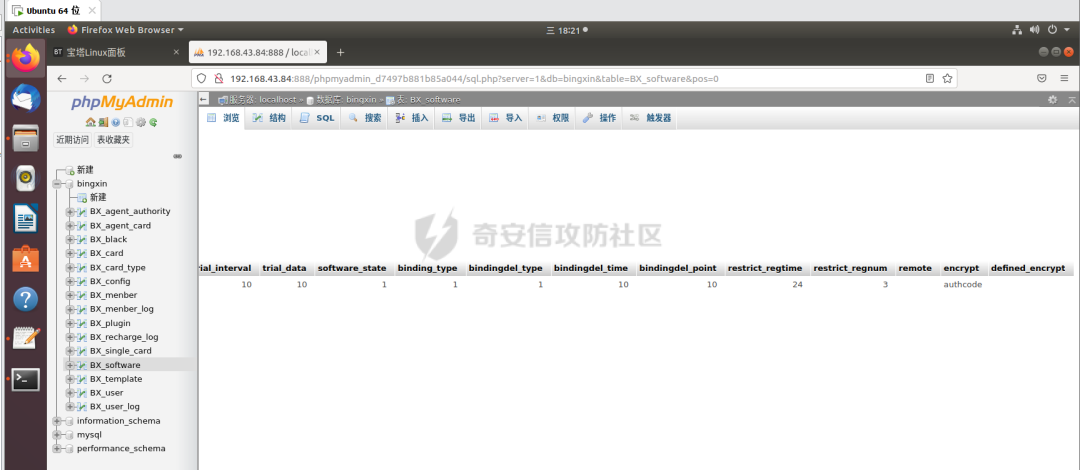Reload the navigation panel with green icon
Image resolution: width=1080 pixels, height=470 pixels.
(153, 122)
